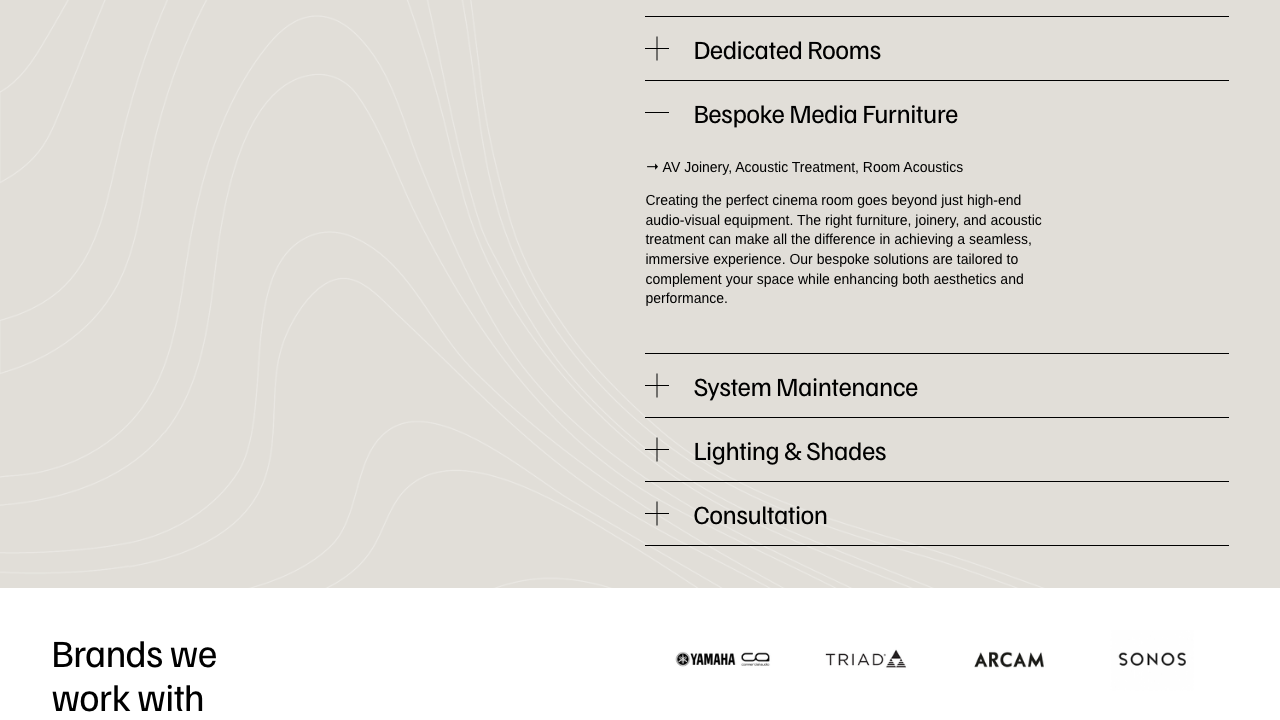Click the plus icon beside Consultation

coord(657,513)
